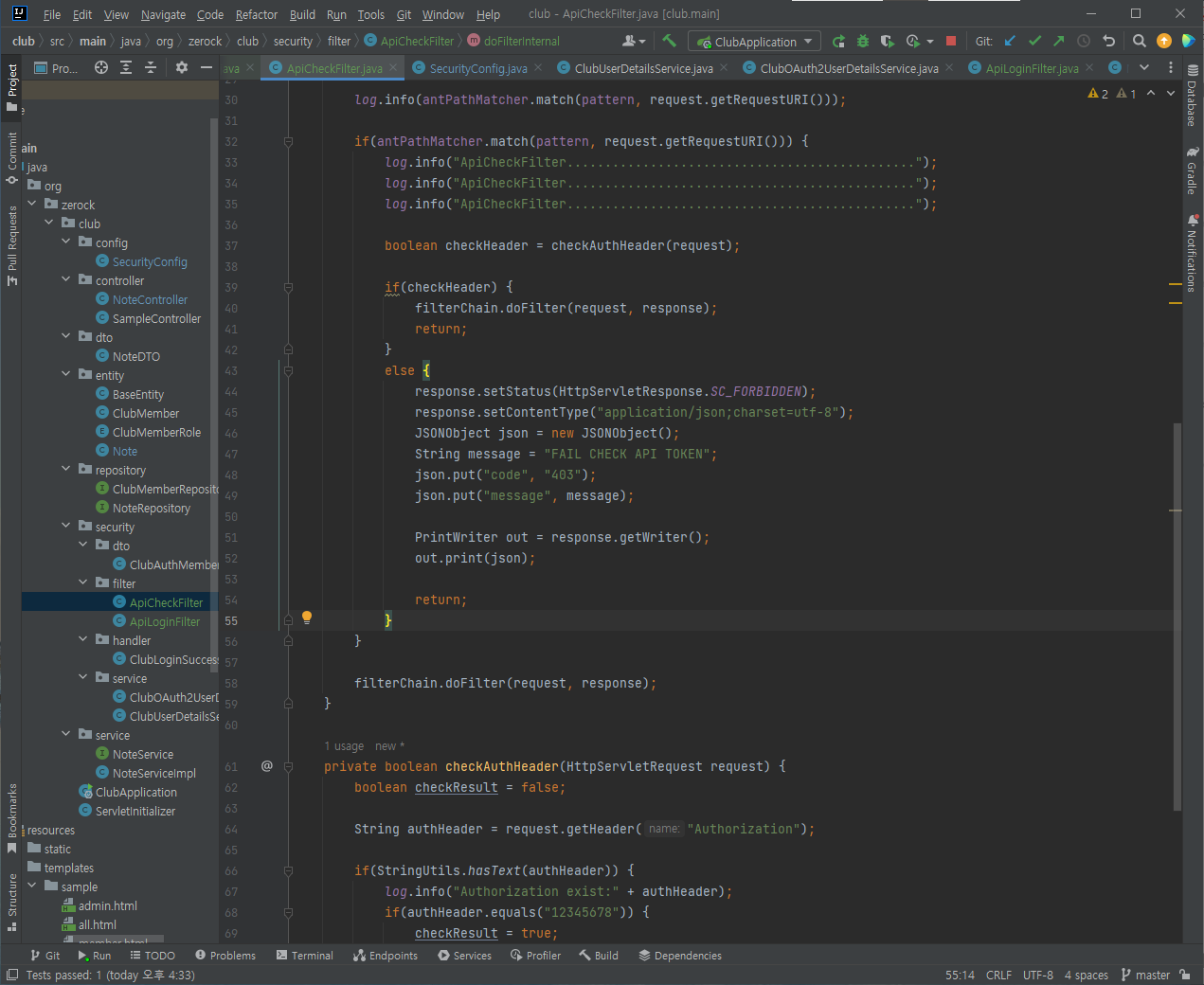
Task: Open Search Everywhere magnifier icon
Action: click(x=1140, y=41)
